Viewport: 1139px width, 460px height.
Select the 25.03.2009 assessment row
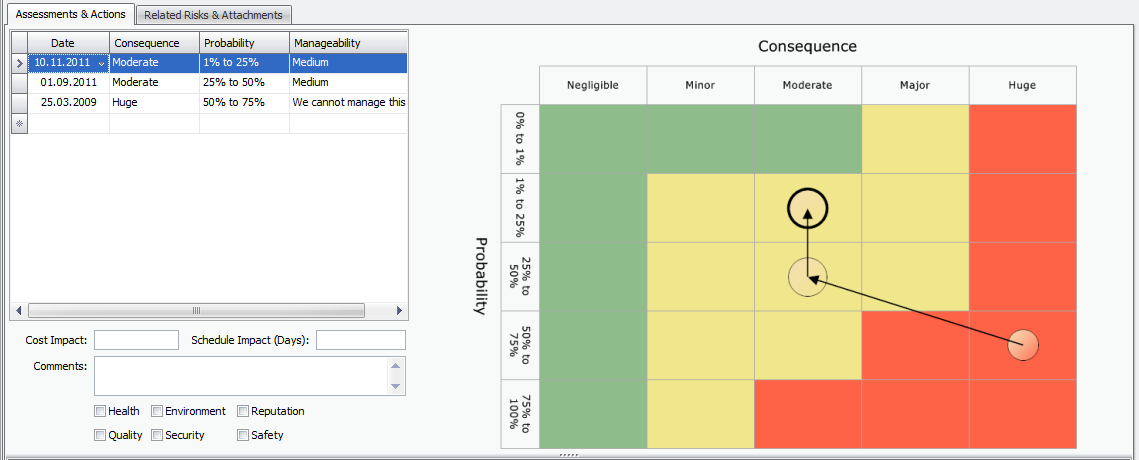click(68, 103)
